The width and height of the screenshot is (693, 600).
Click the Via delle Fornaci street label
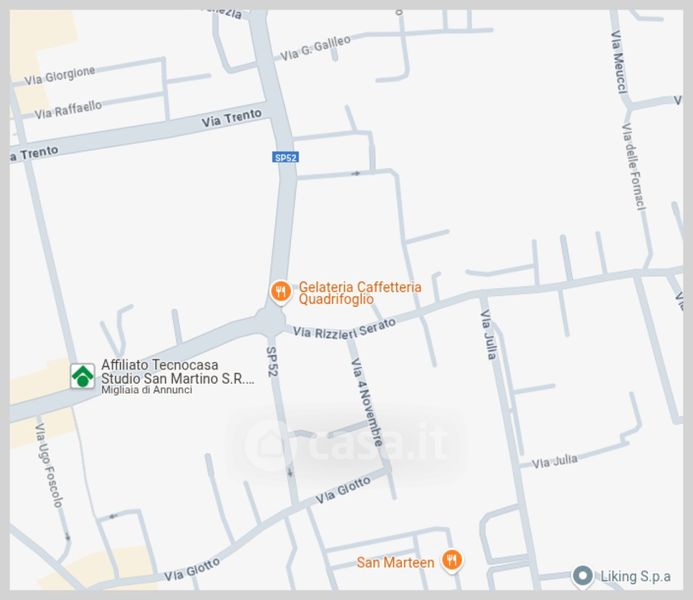tap(633, 167)
